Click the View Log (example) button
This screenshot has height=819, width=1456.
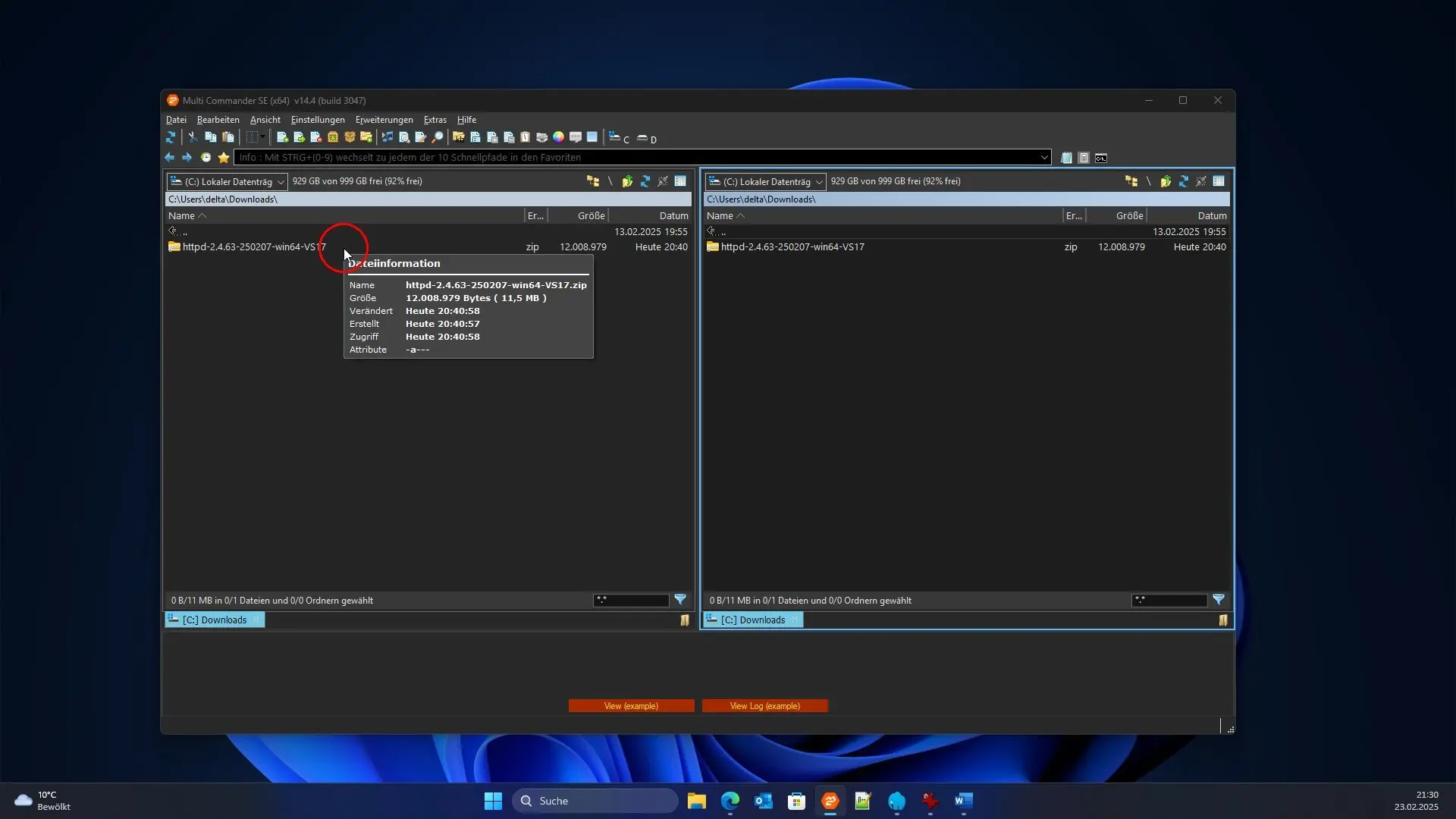(x=764, y=706)
